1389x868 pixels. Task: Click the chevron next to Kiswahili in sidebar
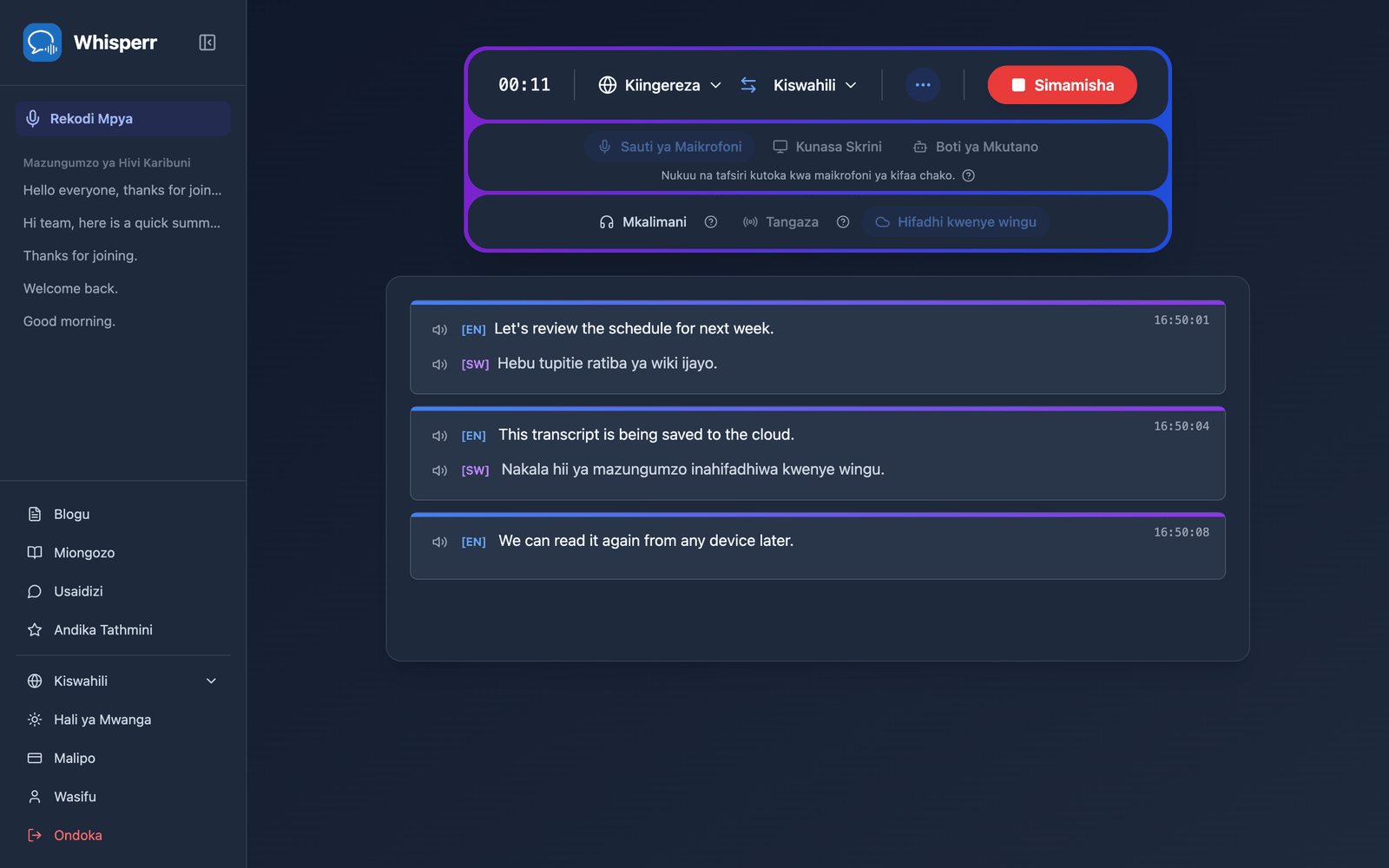[211, 681]
